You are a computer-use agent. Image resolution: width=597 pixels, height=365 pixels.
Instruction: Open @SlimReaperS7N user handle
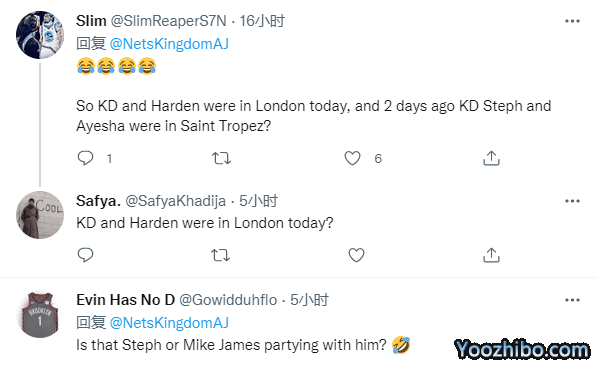click(169, 21)
